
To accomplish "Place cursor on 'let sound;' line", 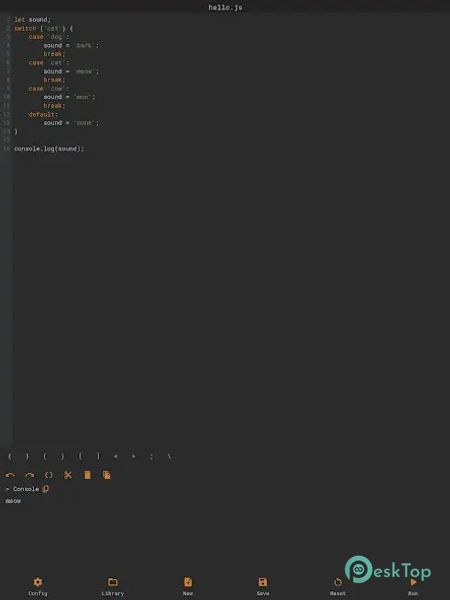I will (32, 20).
